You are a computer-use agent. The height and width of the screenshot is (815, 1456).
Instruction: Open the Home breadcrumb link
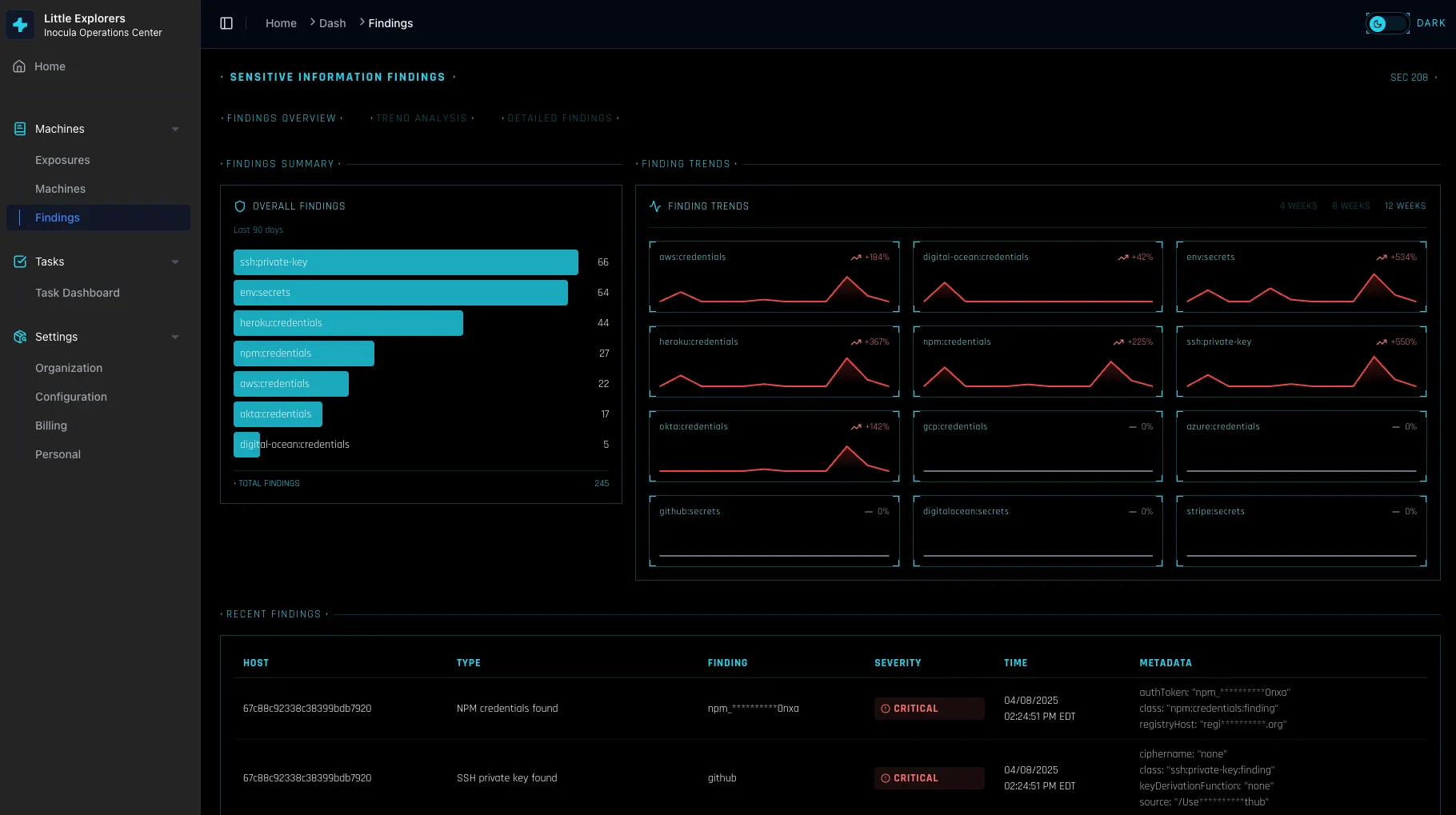280,23
